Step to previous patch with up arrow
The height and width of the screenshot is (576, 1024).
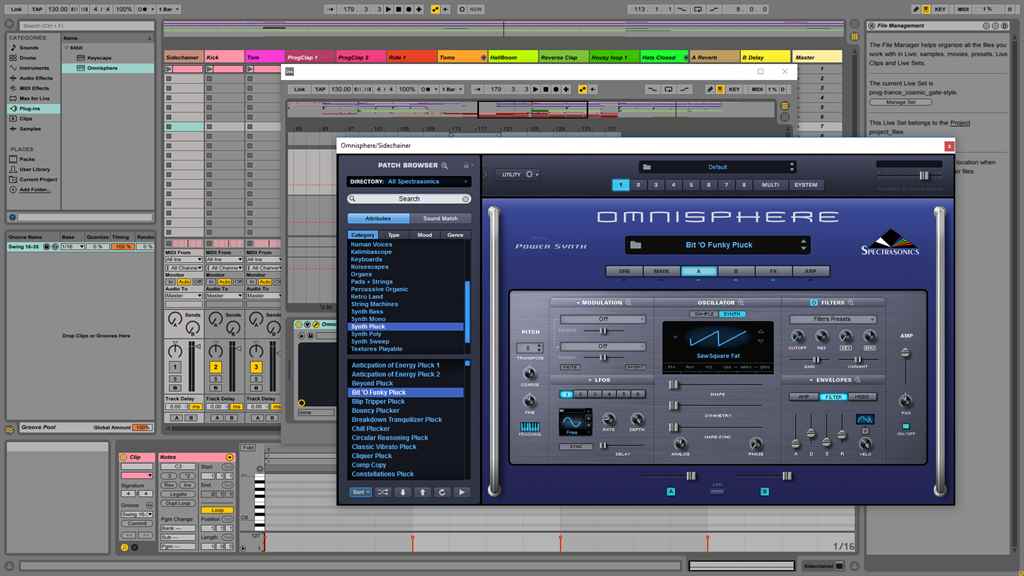click(422, 492)
